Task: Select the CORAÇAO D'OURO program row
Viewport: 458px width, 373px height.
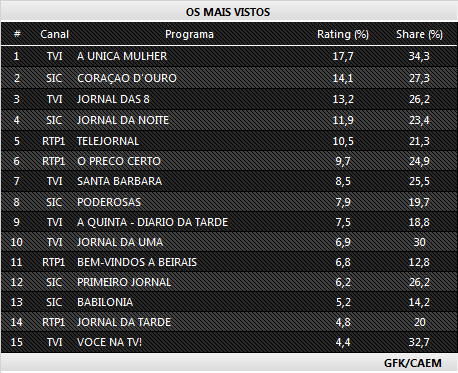Action: pyautogui.click(x=229, y=78)
